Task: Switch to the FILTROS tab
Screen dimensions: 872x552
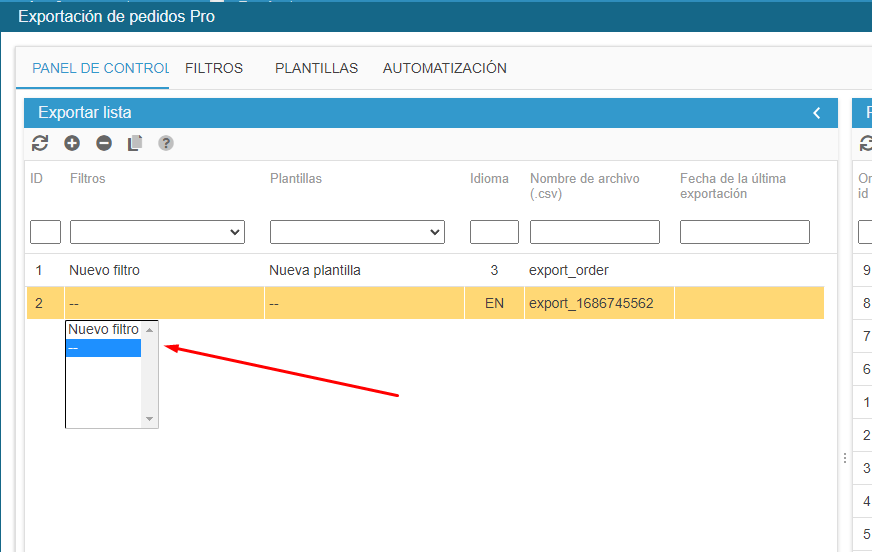Action: click(214, 68)
